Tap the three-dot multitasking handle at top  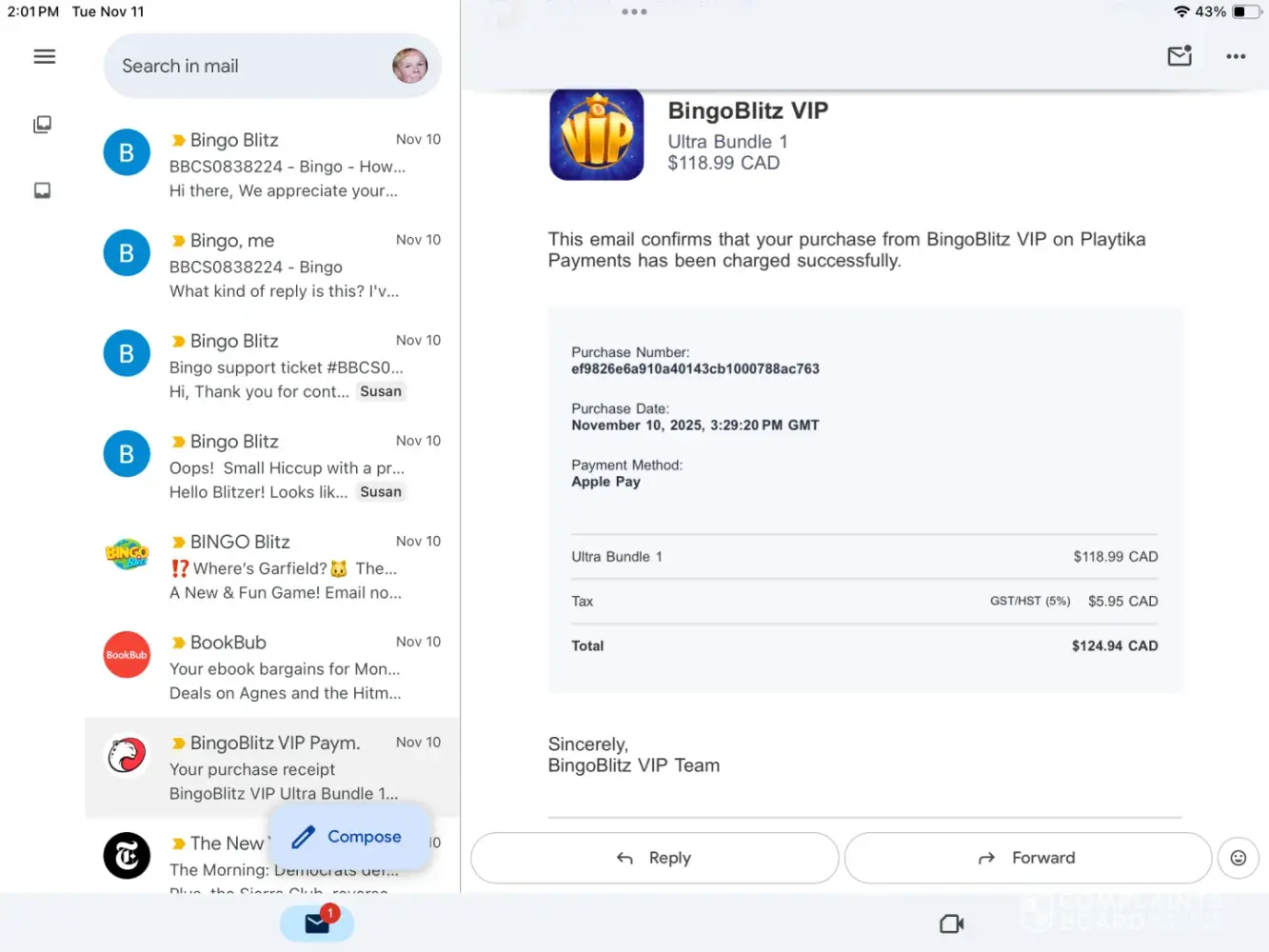pos(634,12)
